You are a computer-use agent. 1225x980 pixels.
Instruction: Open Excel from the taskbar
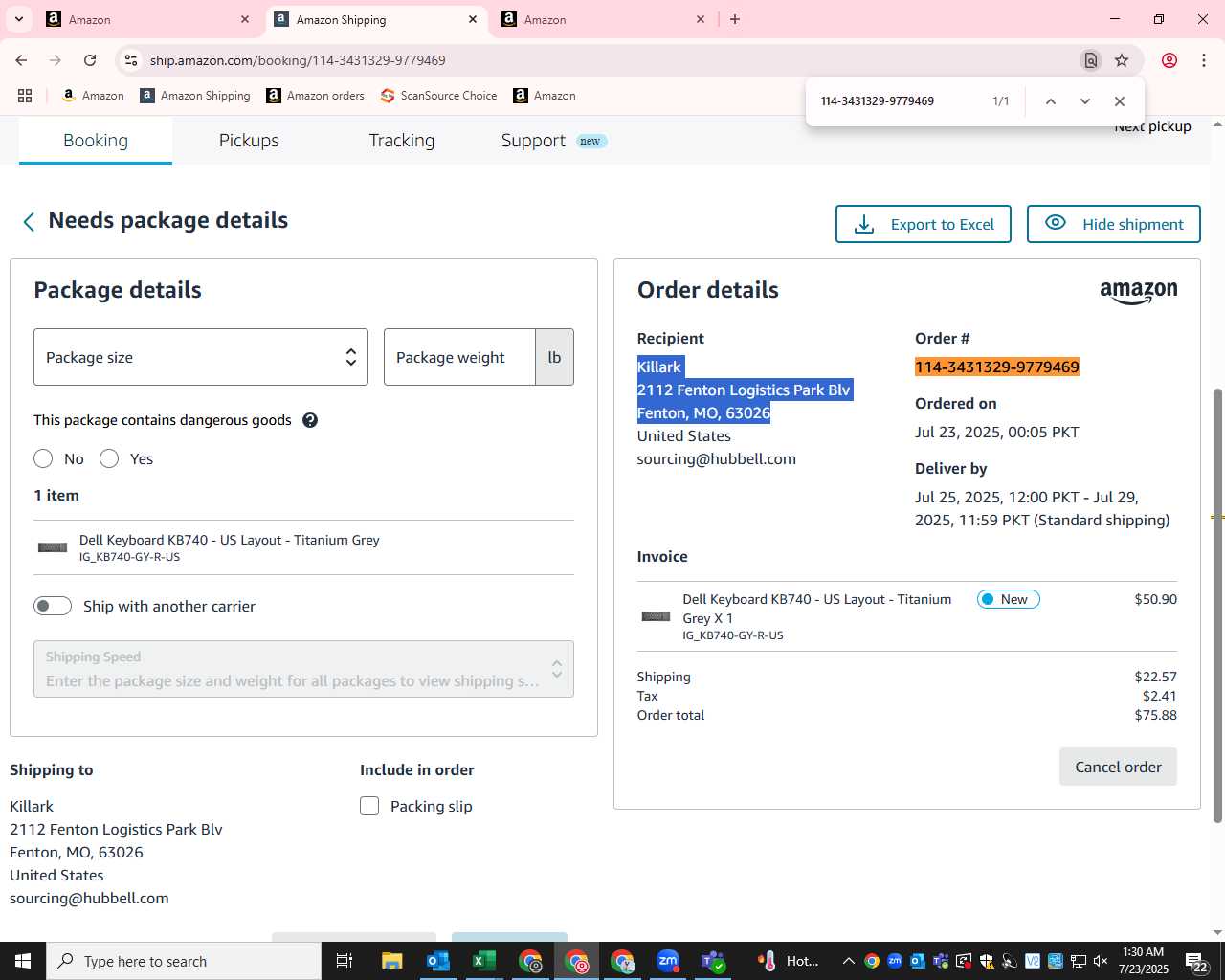(x=484, y=961)
